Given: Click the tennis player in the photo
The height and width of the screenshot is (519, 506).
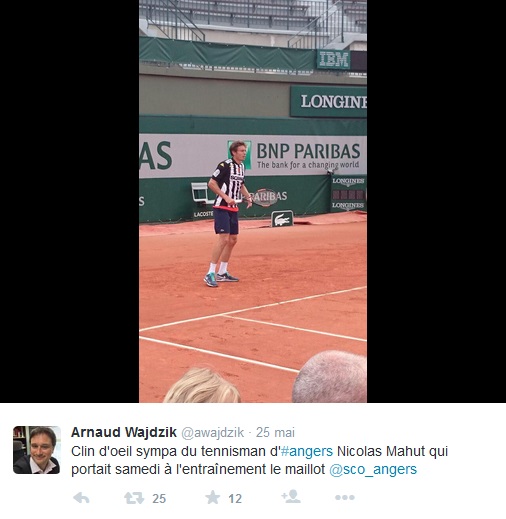Looking at the screenshot, I should pos(227,214).
